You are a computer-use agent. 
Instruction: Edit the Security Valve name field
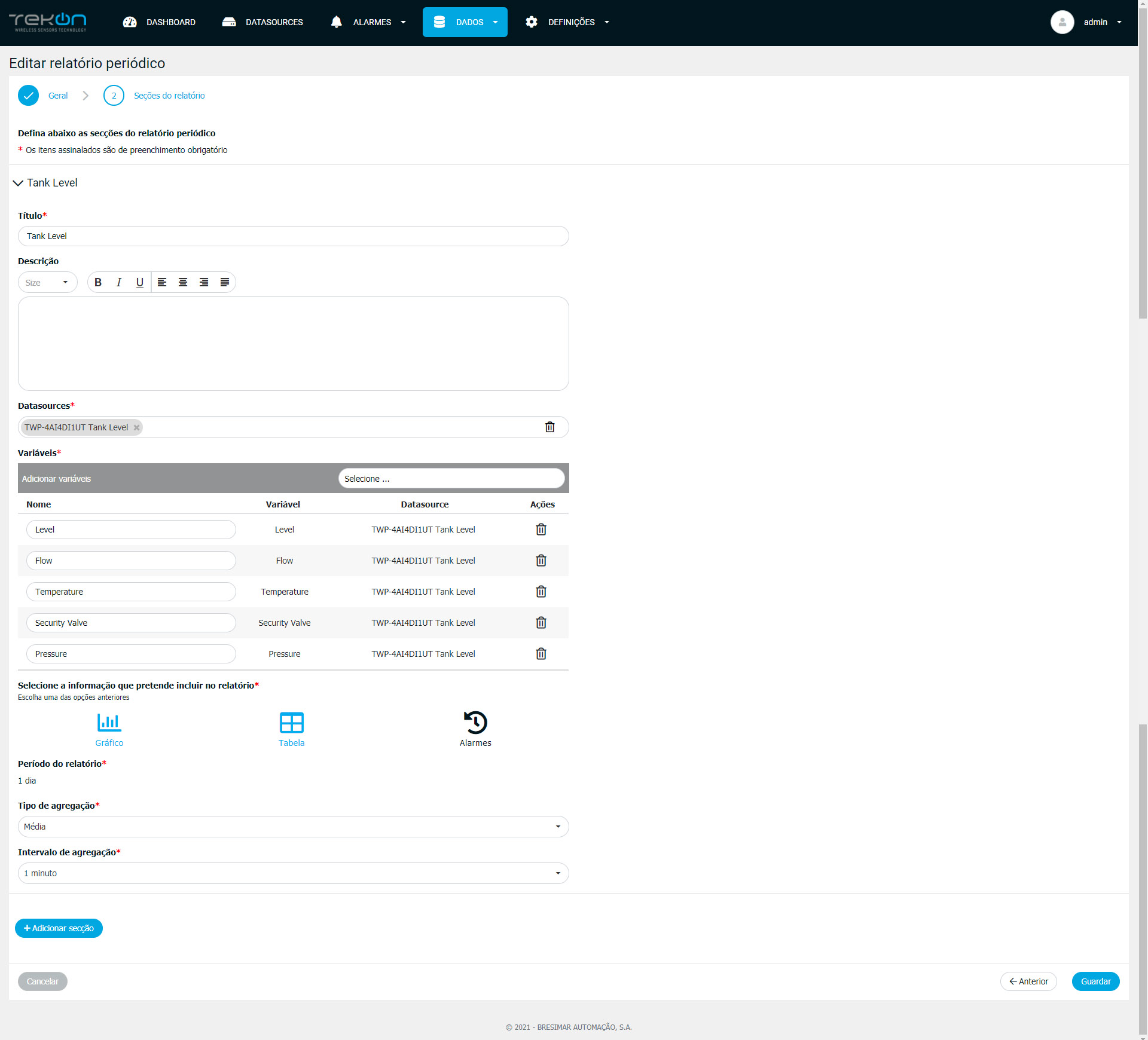131,623
